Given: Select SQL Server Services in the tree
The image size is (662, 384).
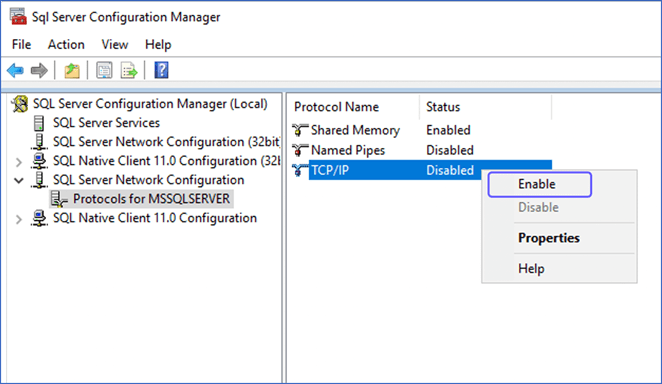Looking at the screenshot, I should pyautogui.click(x=106, y=123).
